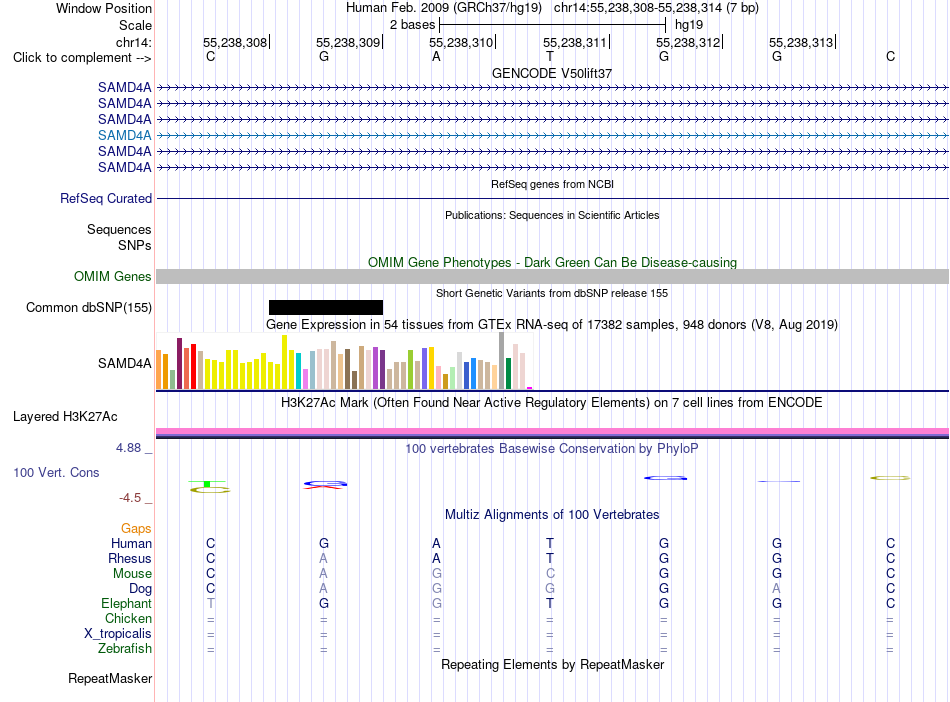The width and height of the screenshot is (950, 702).
Task: Click 'Click to complement -->' to complement bases
Action: [82, 58]
